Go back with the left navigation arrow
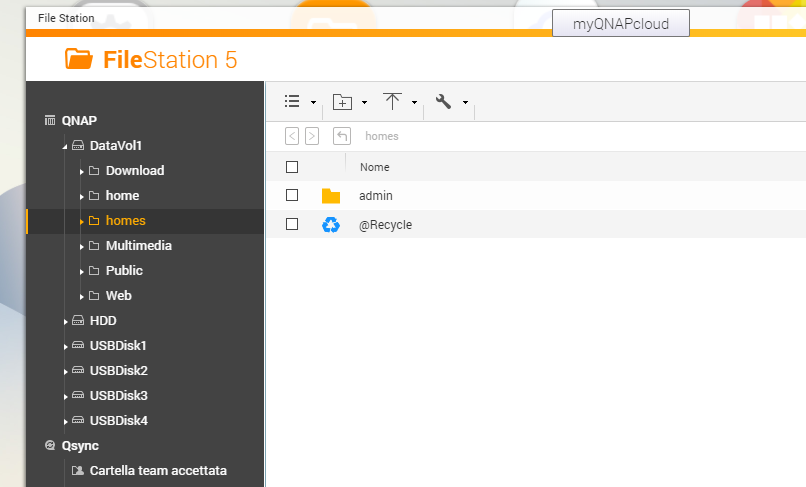This screenshot has height=487, width=806. pos(292,136)
